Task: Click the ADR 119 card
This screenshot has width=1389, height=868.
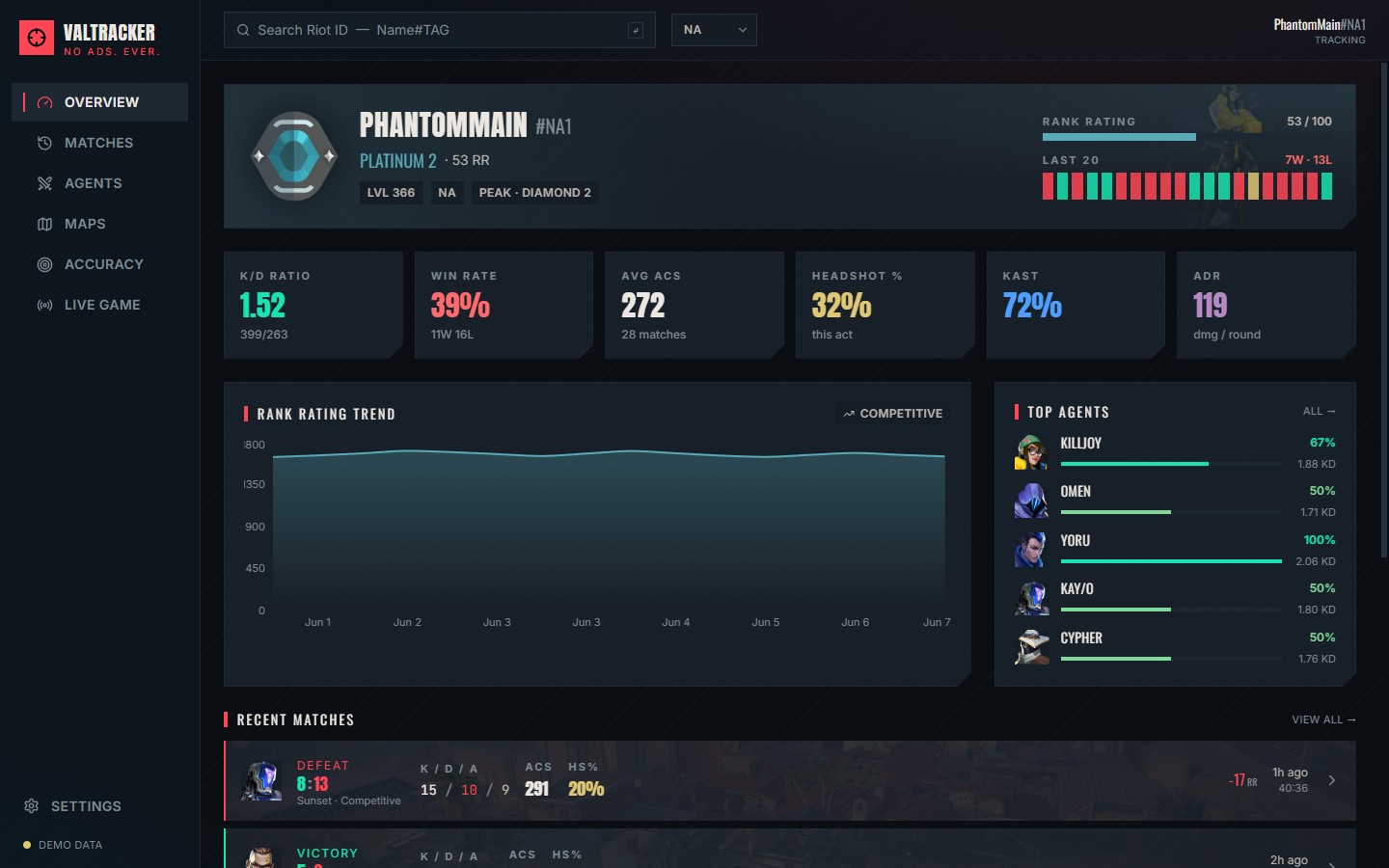Action: point(1266,305)
